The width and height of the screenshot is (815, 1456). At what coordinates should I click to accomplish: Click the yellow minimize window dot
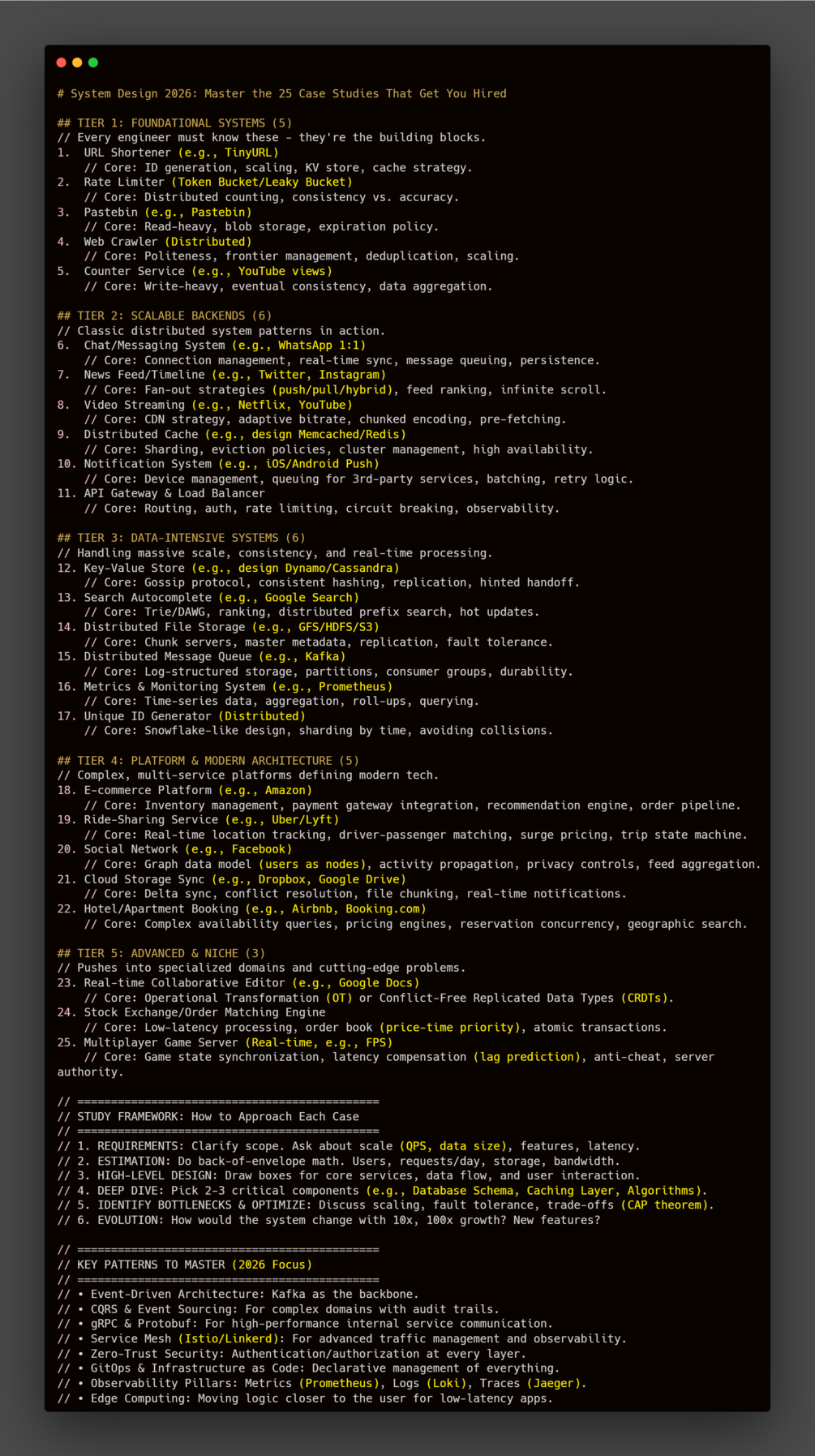(77, 62)
